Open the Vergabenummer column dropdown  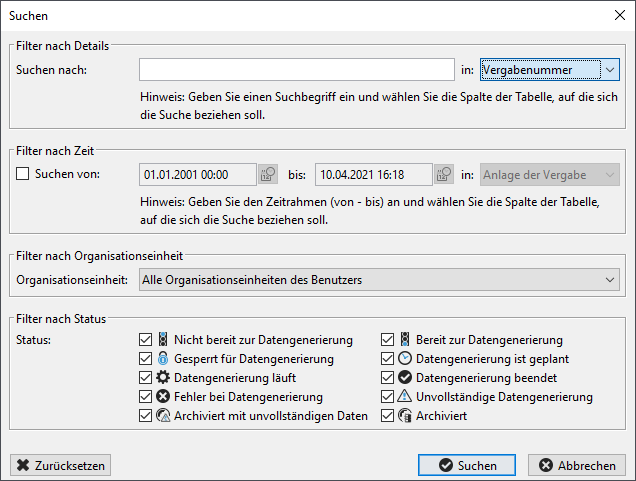tap(550, 70)
